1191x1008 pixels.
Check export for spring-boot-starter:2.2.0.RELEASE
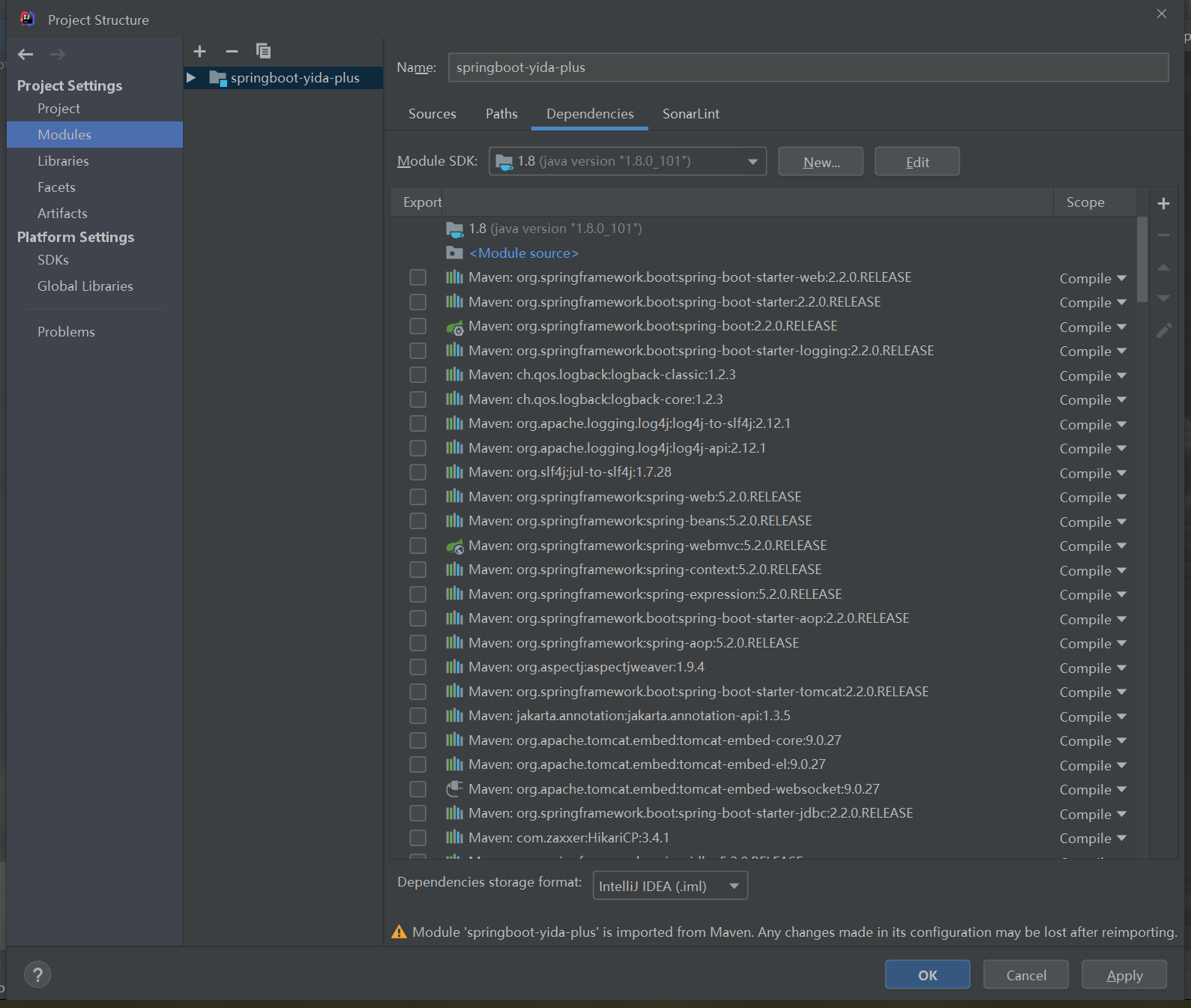pos(418,302)
